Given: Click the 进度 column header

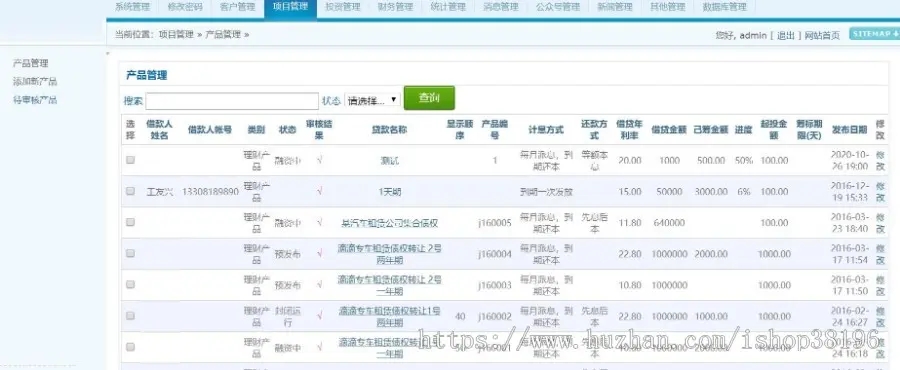Looking at the screenshot, I should [x=744, y=130].
